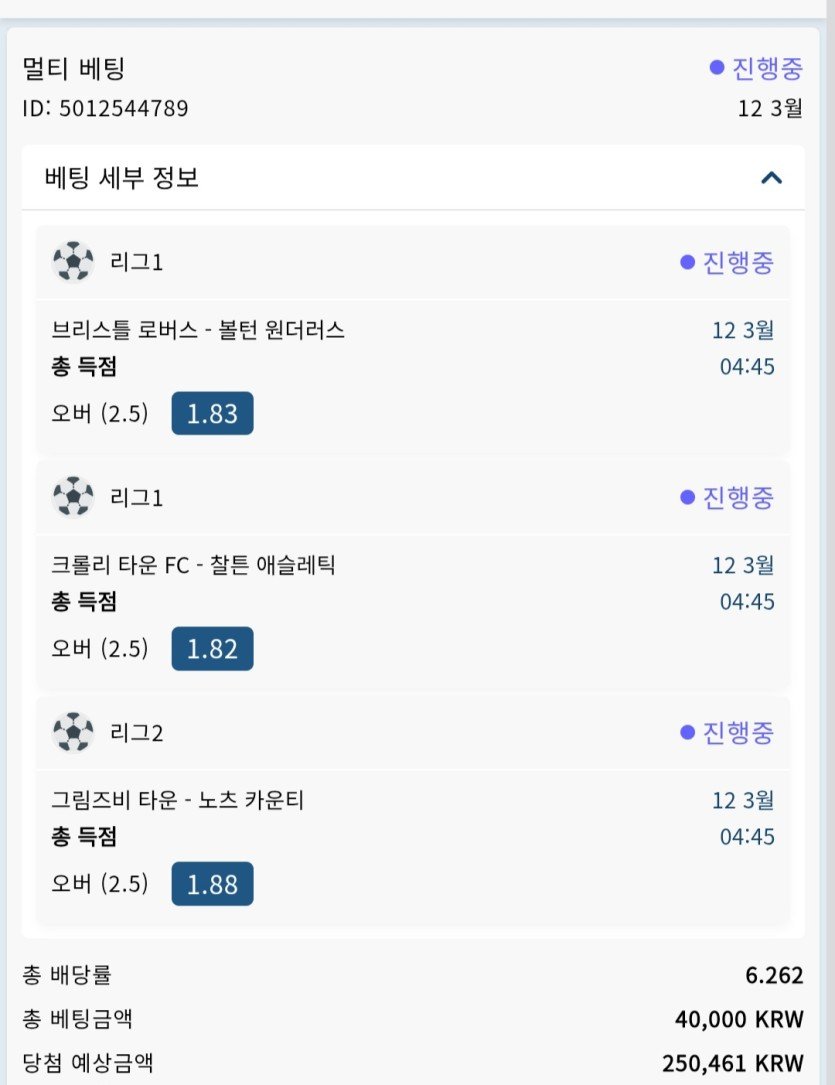Click 진행중 status in the 브리스틀 로버스 card
Viewport: 835px width, 1085px height.
coord(727,262)
